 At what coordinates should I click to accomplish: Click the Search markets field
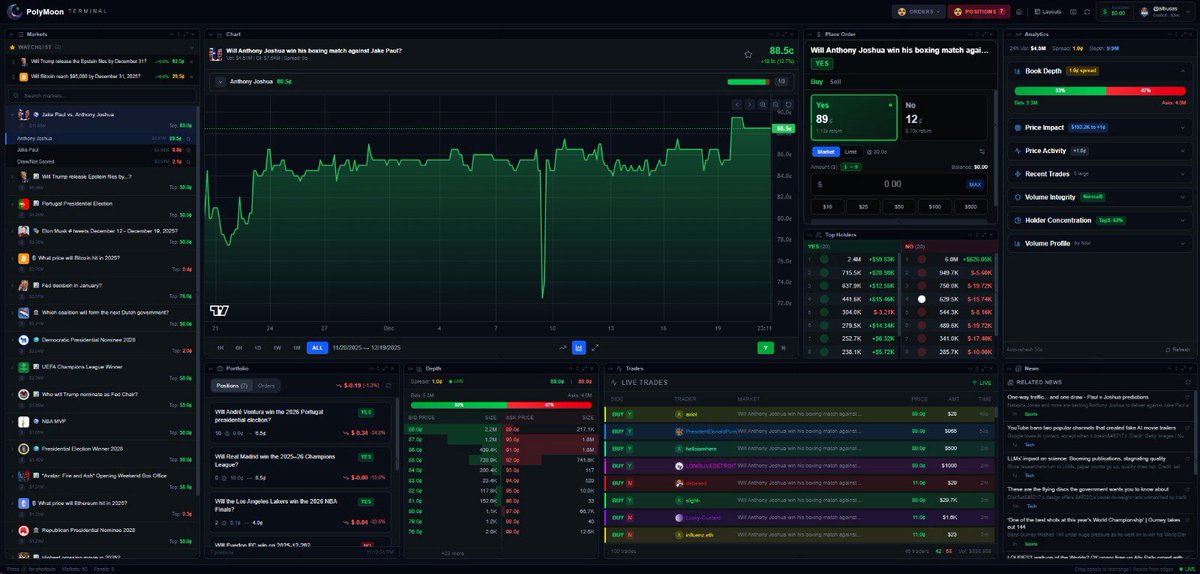100,96
